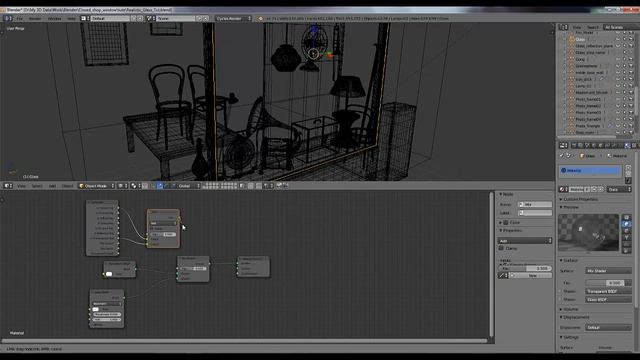Open the viewport Object menu
The image size is (640, 360).
67,186
